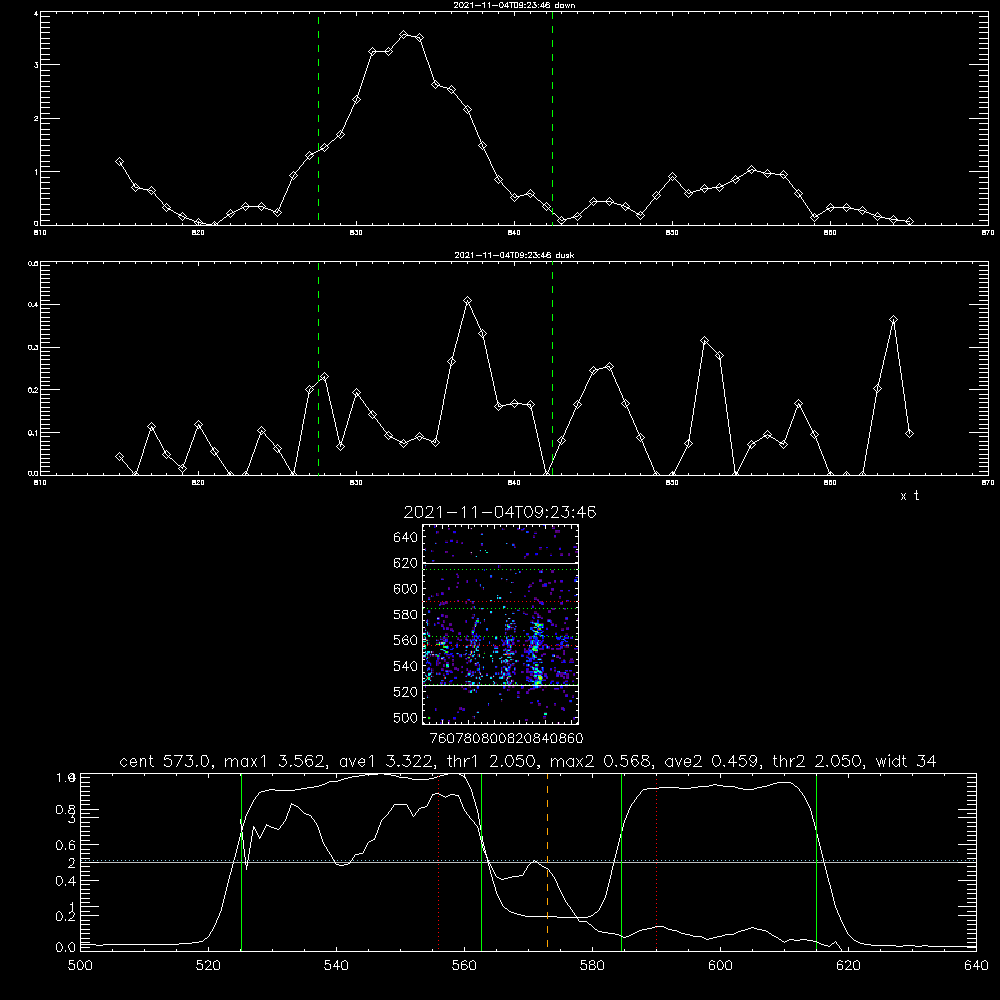Click the image x-axis tick labels "760780800820840860"
Viewport: 1000px width, 1000px height.
(506, 738)
